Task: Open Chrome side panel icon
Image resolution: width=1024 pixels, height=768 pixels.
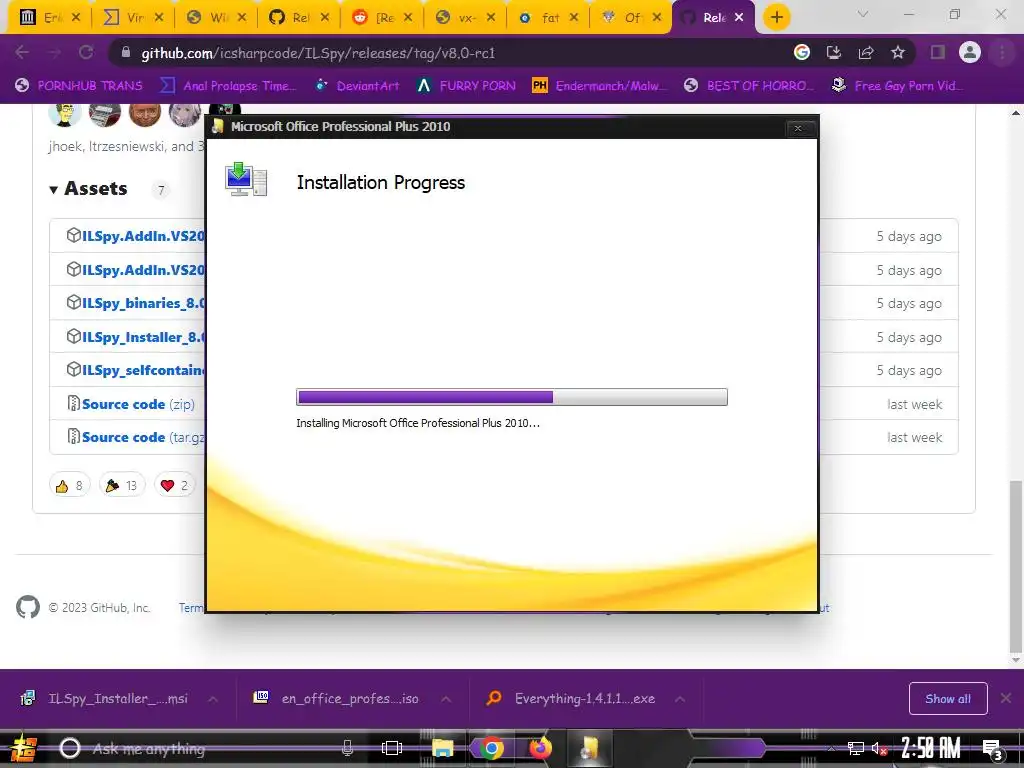Action: 938,53
